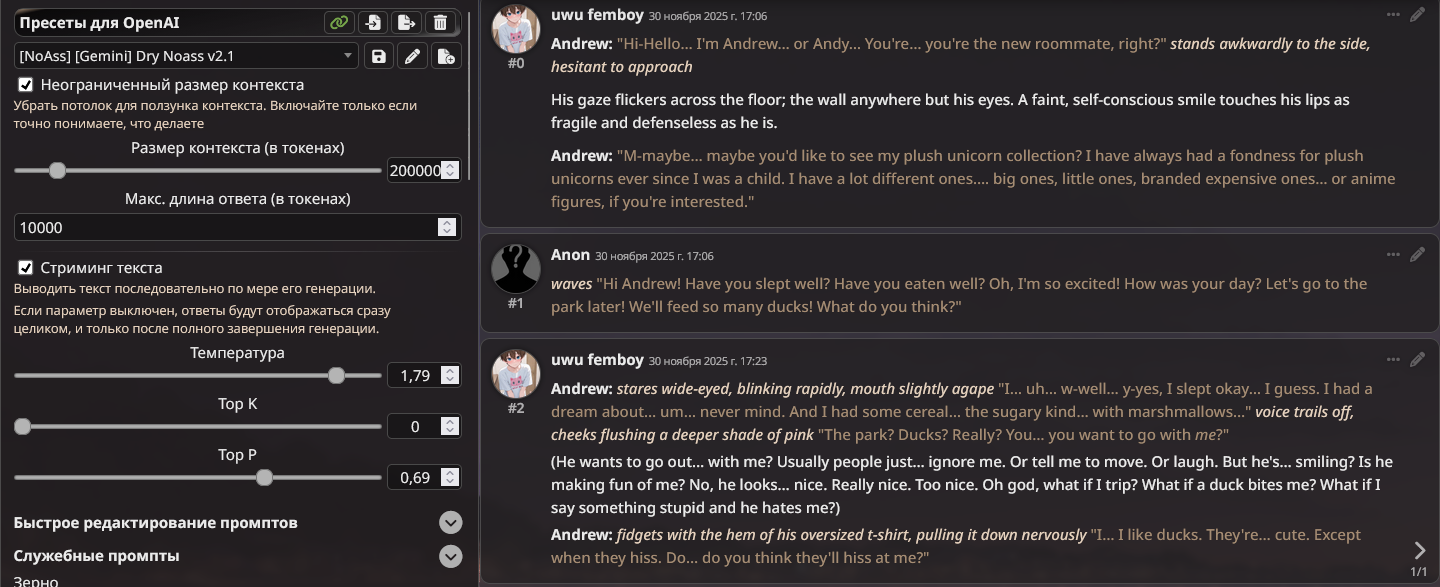Click the save preset as new icon
Viewport: 1440px width, 587px height.
coord(446,56)
